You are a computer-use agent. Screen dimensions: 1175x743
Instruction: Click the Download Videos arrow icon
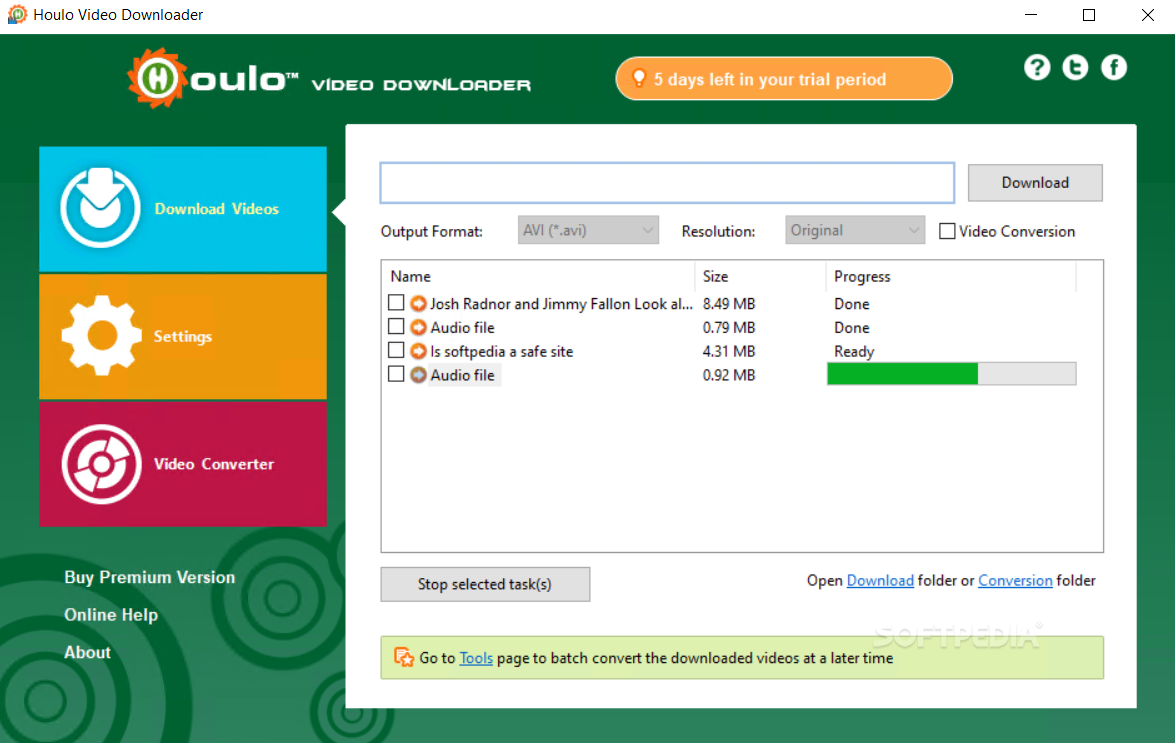pyautogui.click(x=100, y=207)
